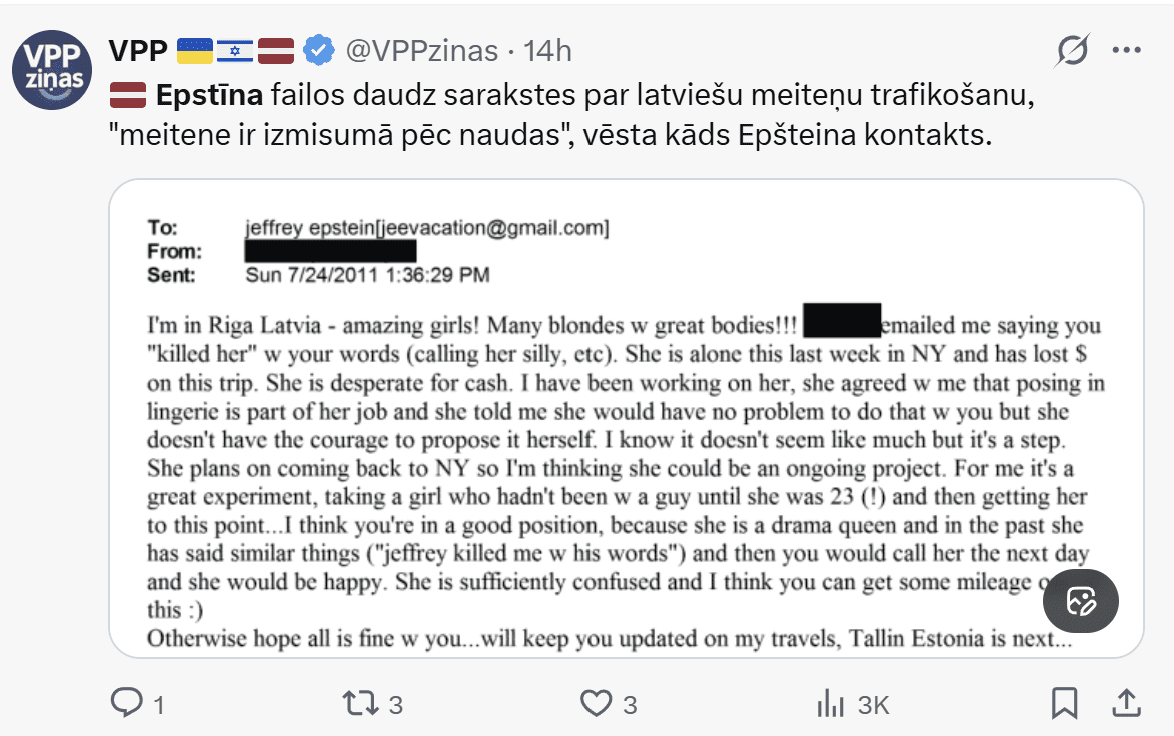Open the repost options arrows
The image size is (1174, 736).
[x=361, y=704]
